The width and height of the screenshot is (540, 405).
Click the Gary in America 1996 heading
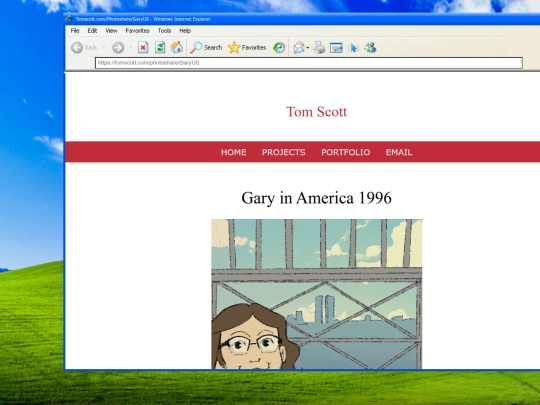pos(316,198)
